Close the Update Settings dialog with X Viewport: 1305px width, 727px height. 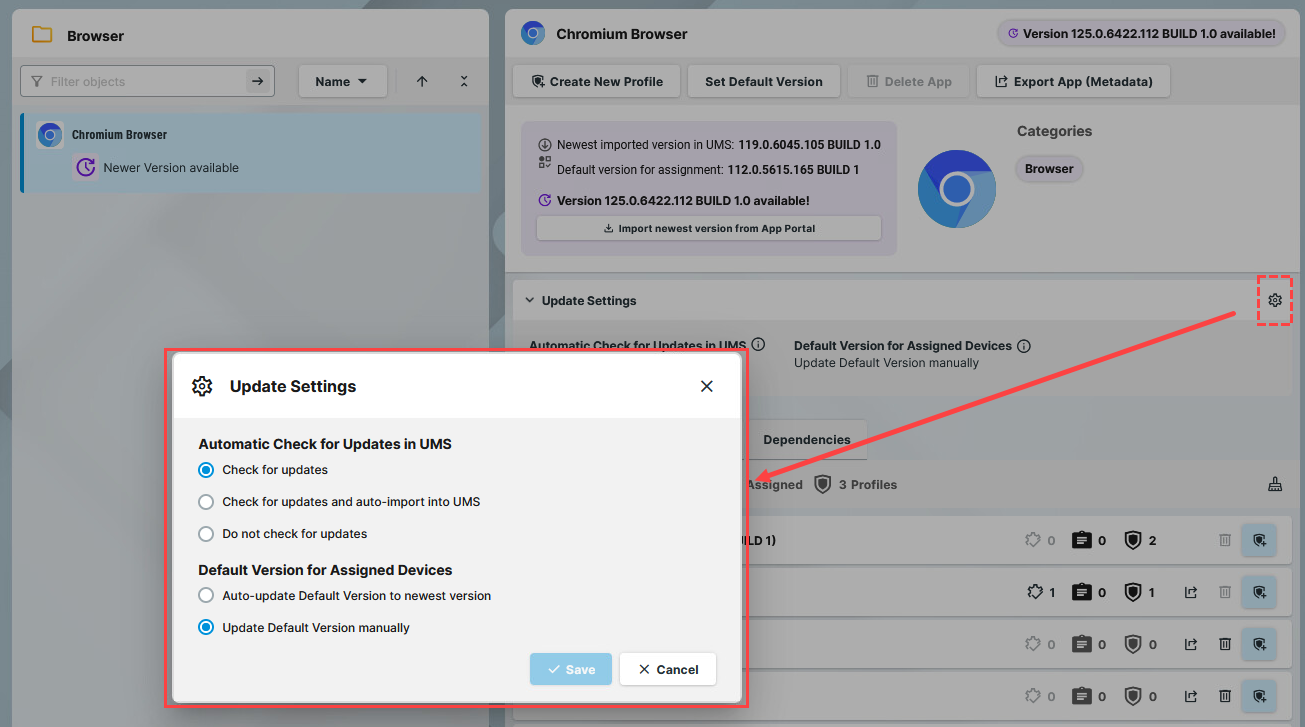pos(706,386)
